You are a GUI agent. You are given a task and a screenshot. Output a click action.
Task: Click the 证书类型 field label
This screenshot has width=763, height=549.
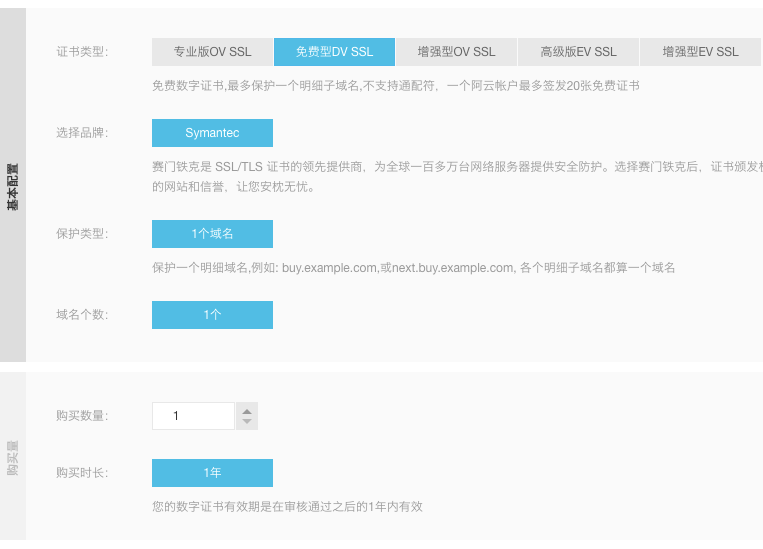(x=82, y=52)
